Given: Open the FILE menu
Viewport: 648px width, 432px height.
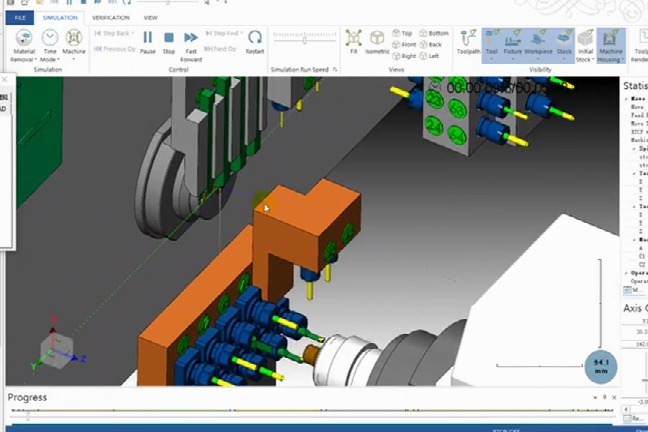Looking at the screenshot, I should pyautogui.click(x=20, y=18).
